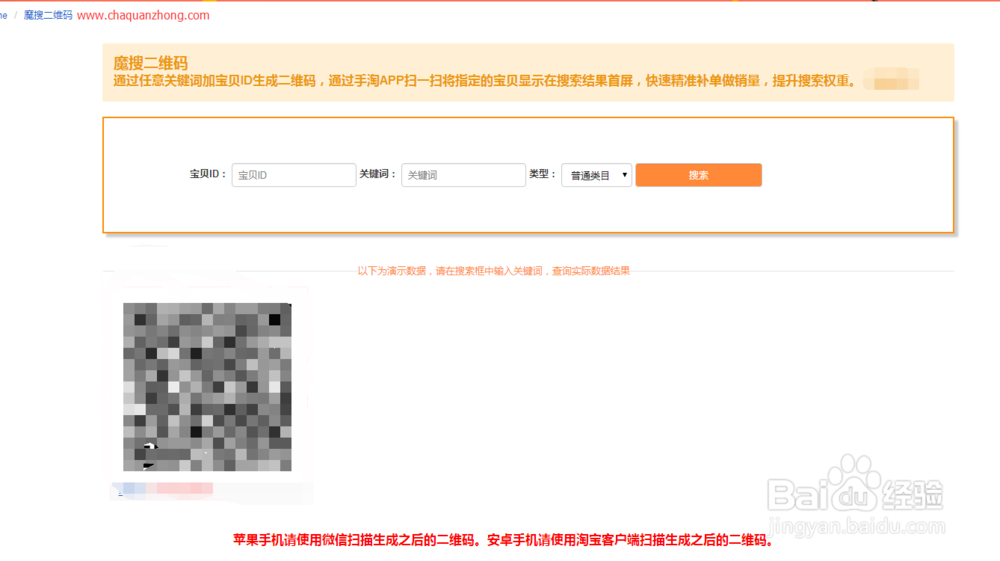Click the 类型： label
The image size is (1000, 561).
(x=543, y=174)
